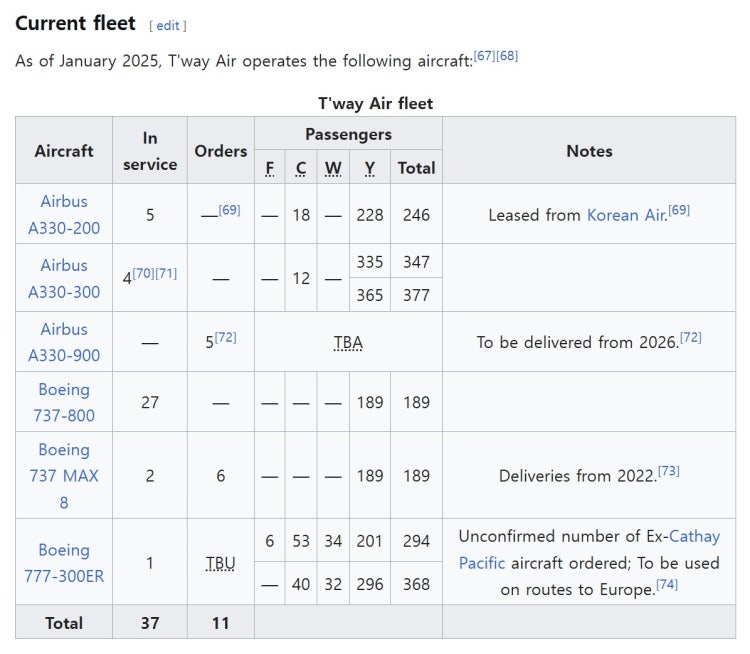
Task: Click the Y passenger class abbreviation header
Action: [x=370, y=168]
